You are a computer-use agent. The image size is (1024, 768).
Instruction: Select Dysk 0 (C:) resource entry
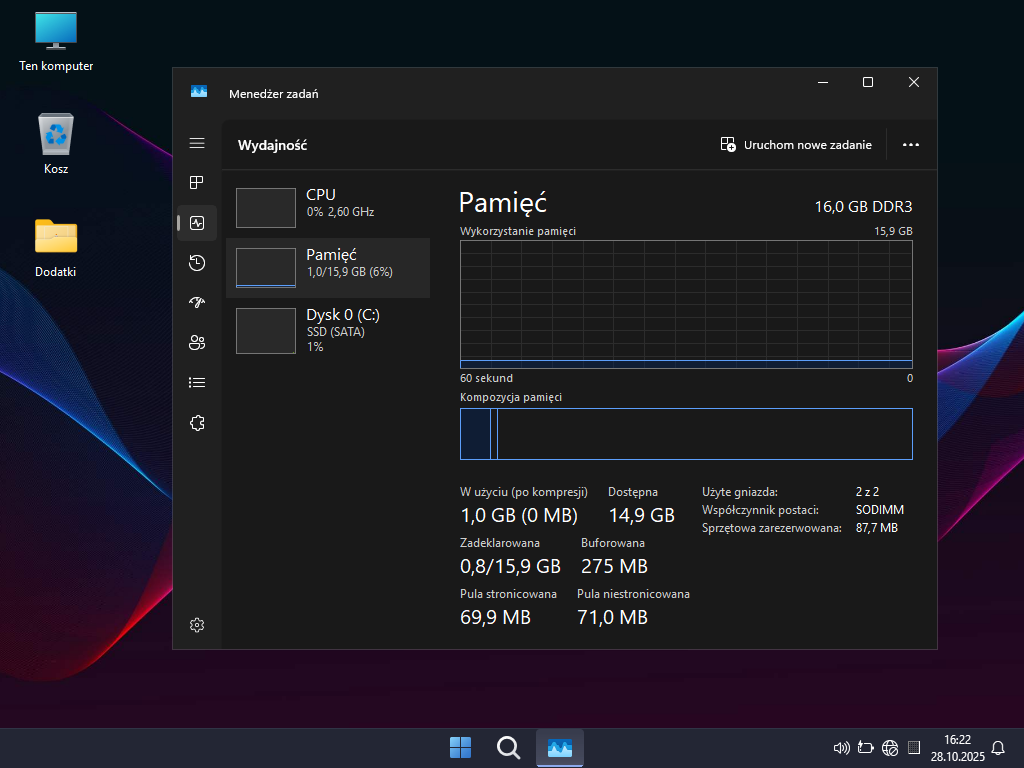pyautogui.click(x=328, y=330)
